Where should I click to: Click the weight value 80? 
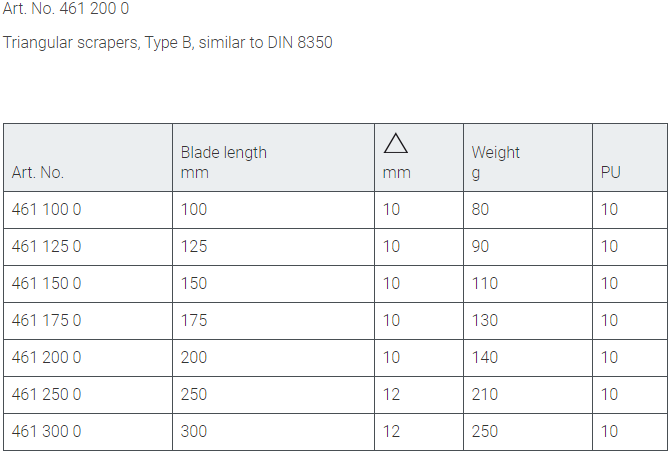point(481,210)
